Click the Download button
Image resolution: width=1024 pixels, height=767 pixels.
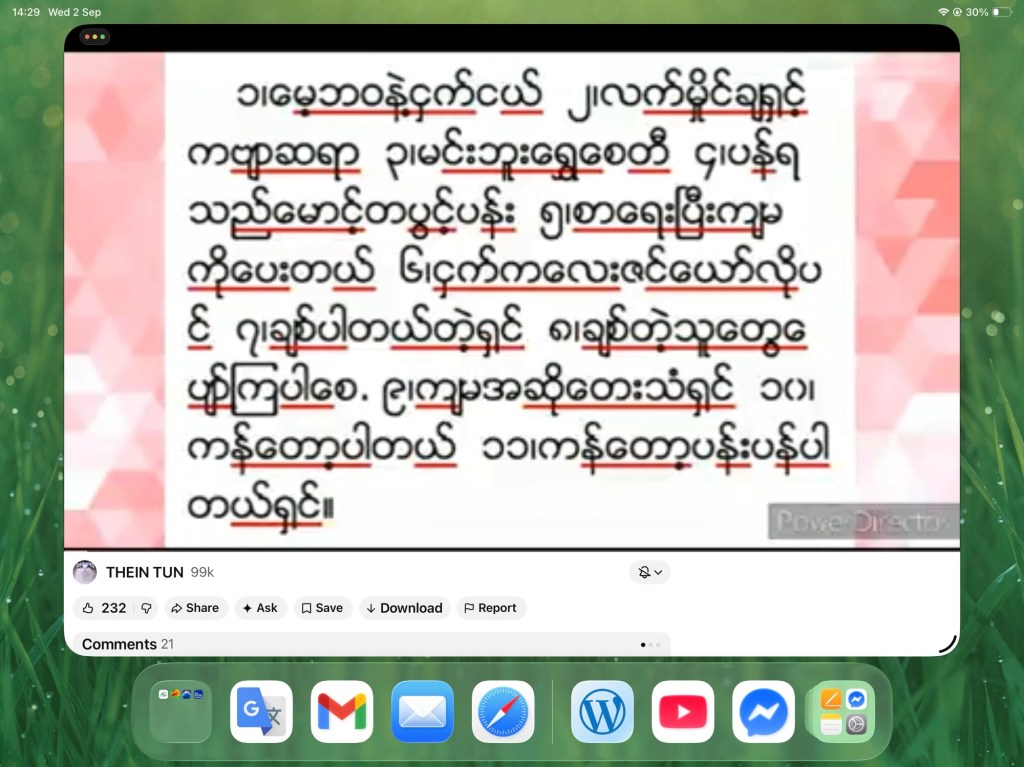(404, 608)
